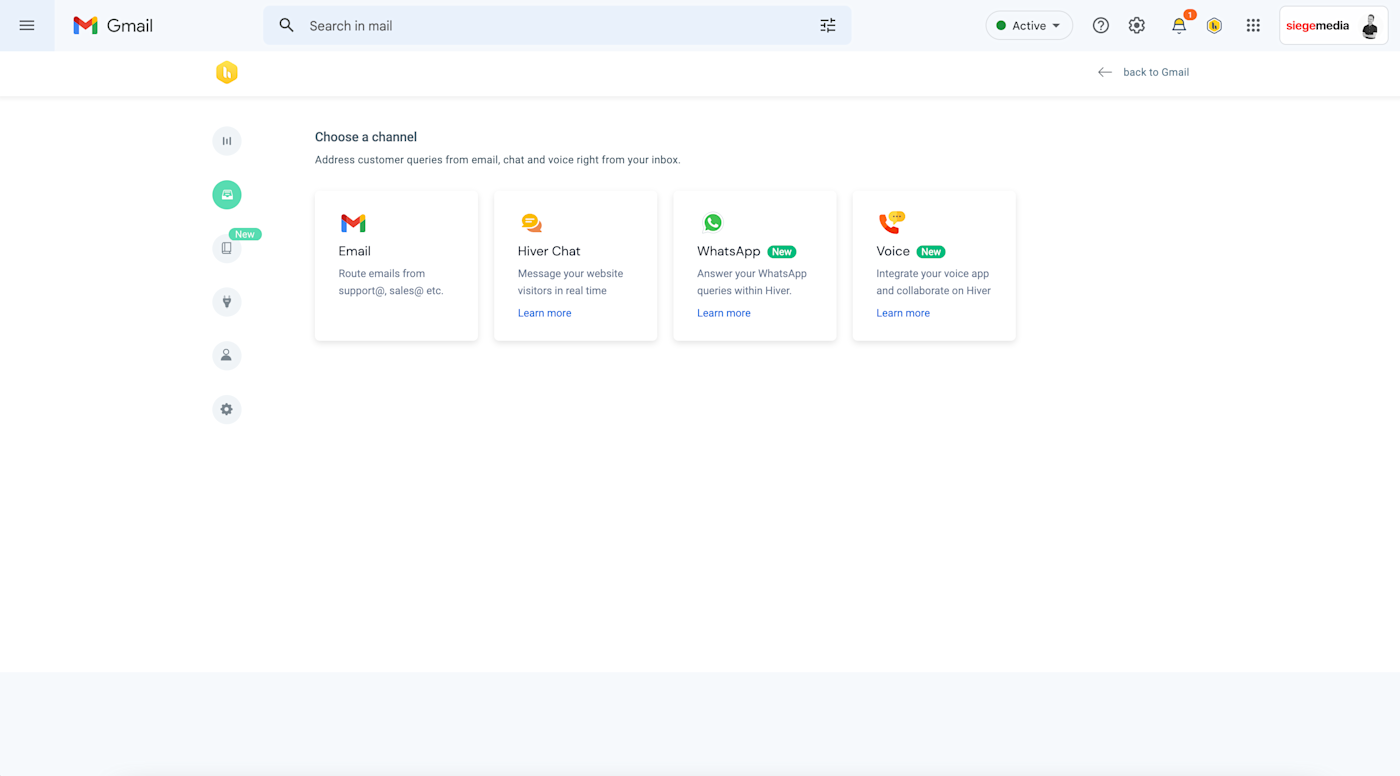
Task: Open the Support help icon
Action: click(x=1101, y=26)
